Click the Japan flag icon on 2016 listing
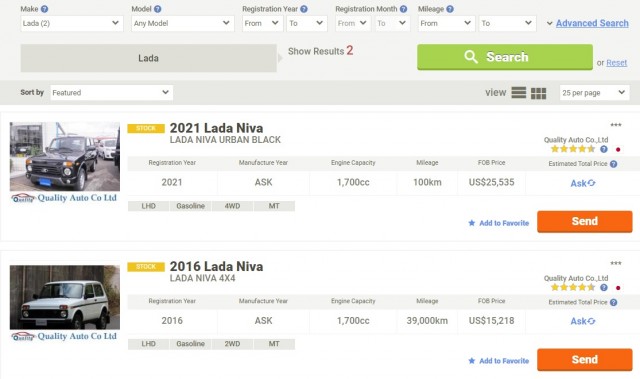 (618, 288)
